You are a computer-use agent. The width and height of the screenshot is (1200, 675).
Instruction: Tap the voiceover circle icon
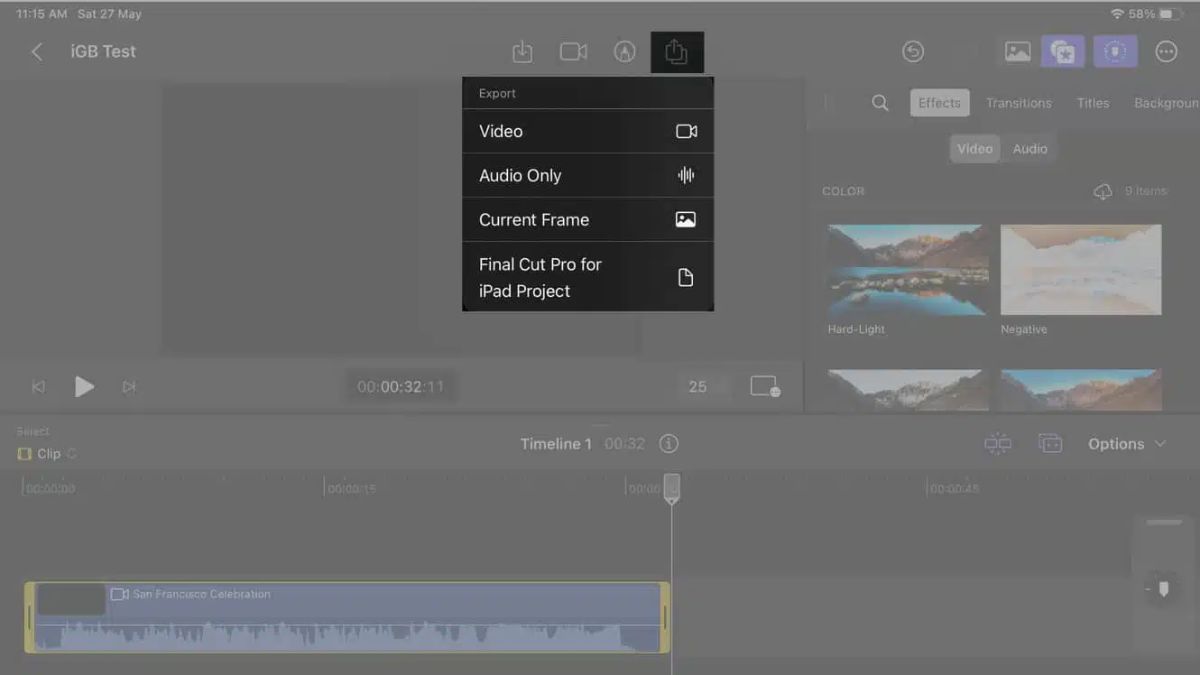[625, 52]
